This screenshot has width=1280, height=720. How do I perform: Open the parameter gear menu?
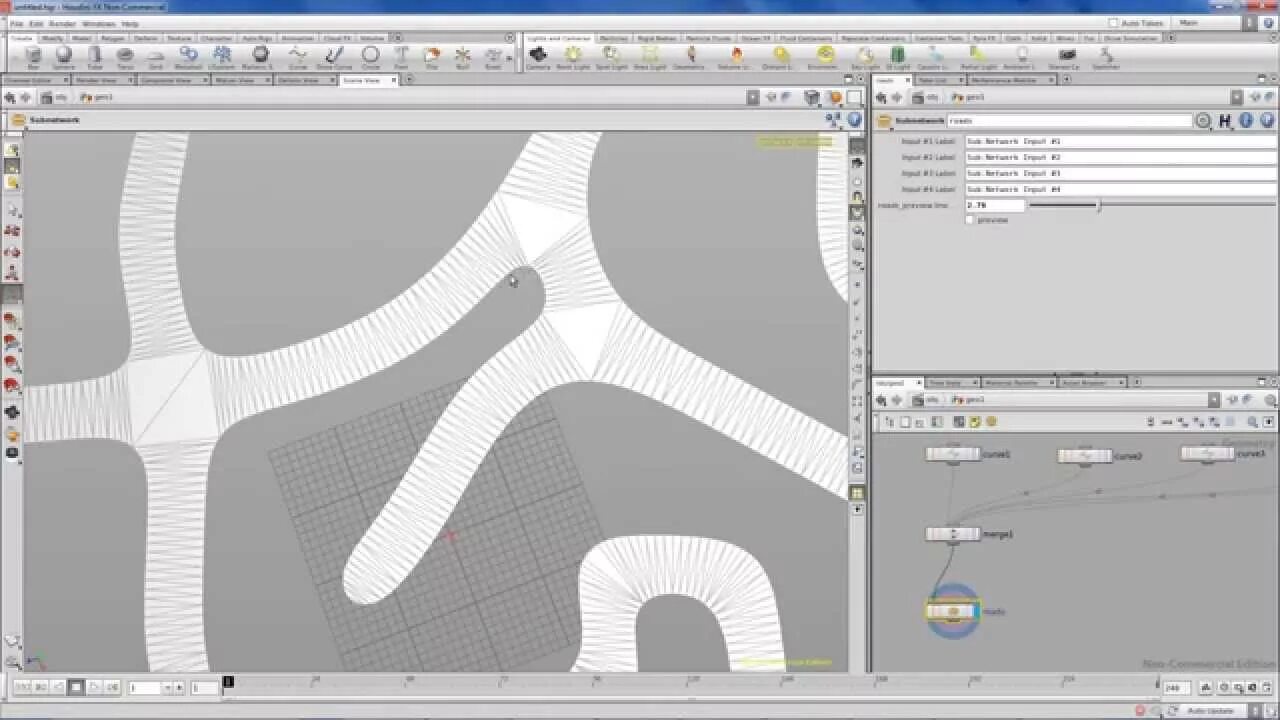[1203, 120]
